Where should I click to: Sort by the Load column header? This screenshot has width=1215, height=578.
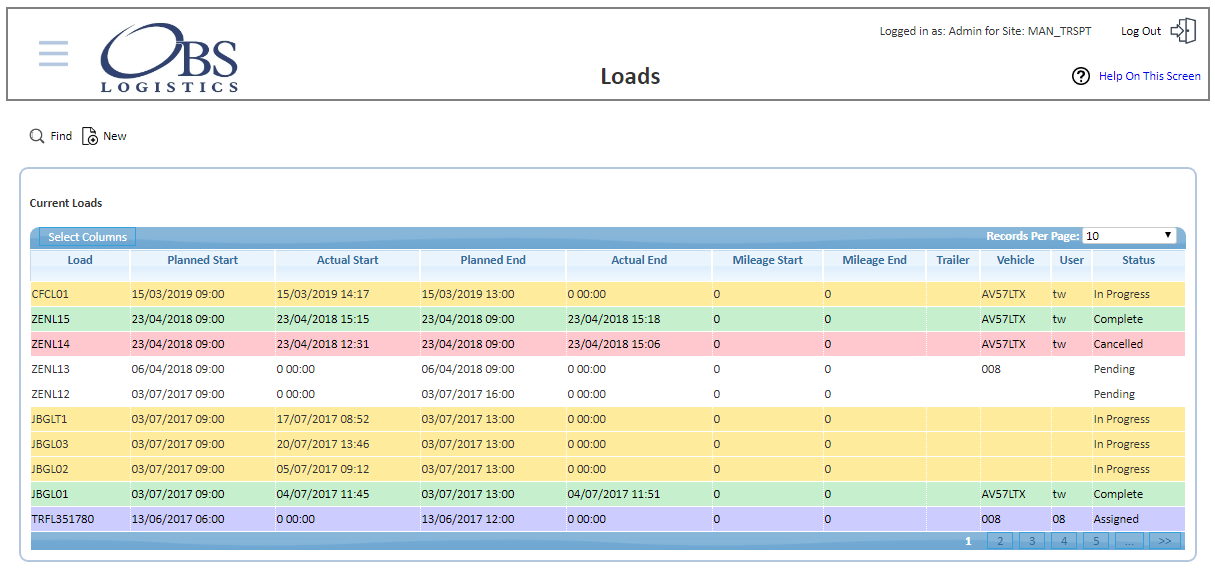point(80,260)
